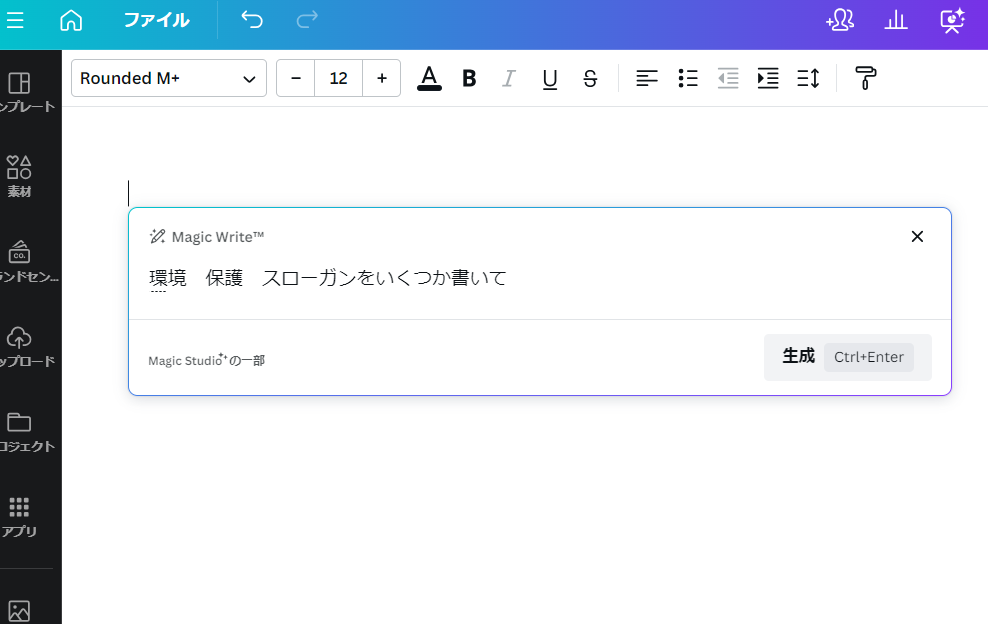
Task: Open the Templates sidebar panel
Action: pyautogui.click(x=26, y=91)
